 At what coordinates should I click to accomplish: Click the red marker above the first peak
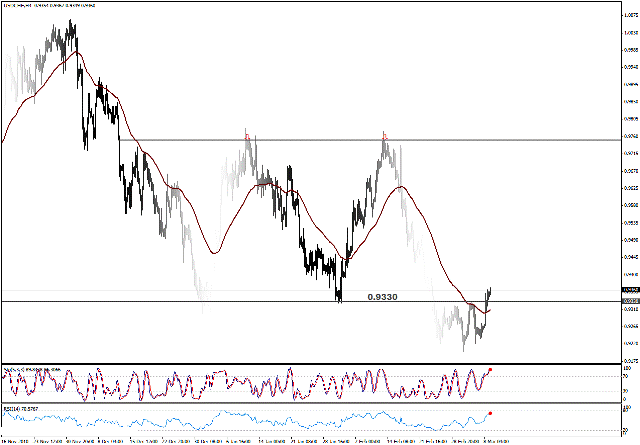(247, 134)
